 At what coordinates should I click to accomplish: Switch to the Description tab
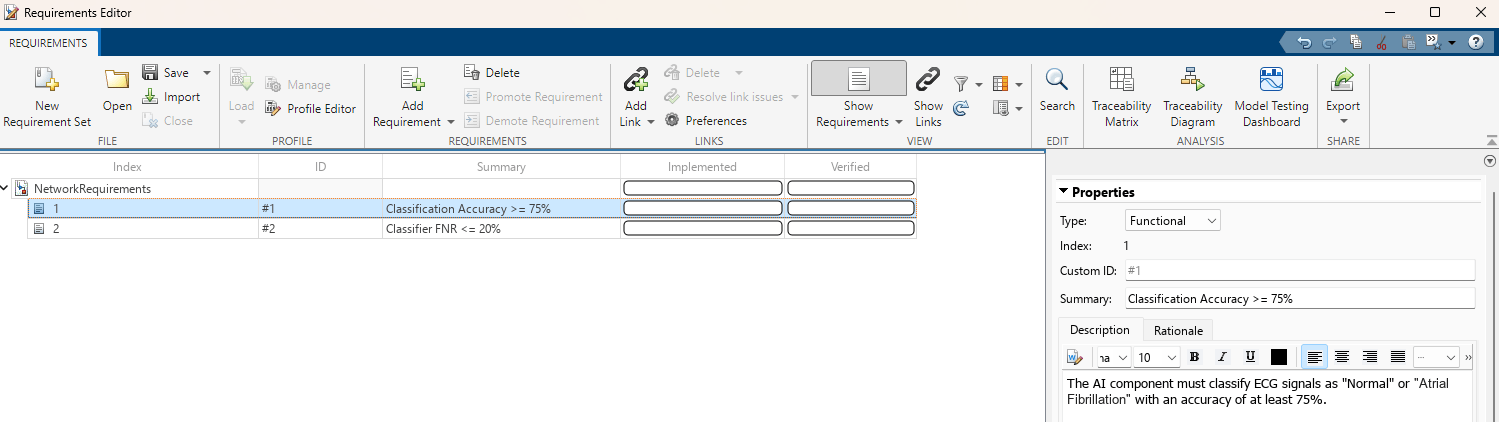click(1100, 330)
